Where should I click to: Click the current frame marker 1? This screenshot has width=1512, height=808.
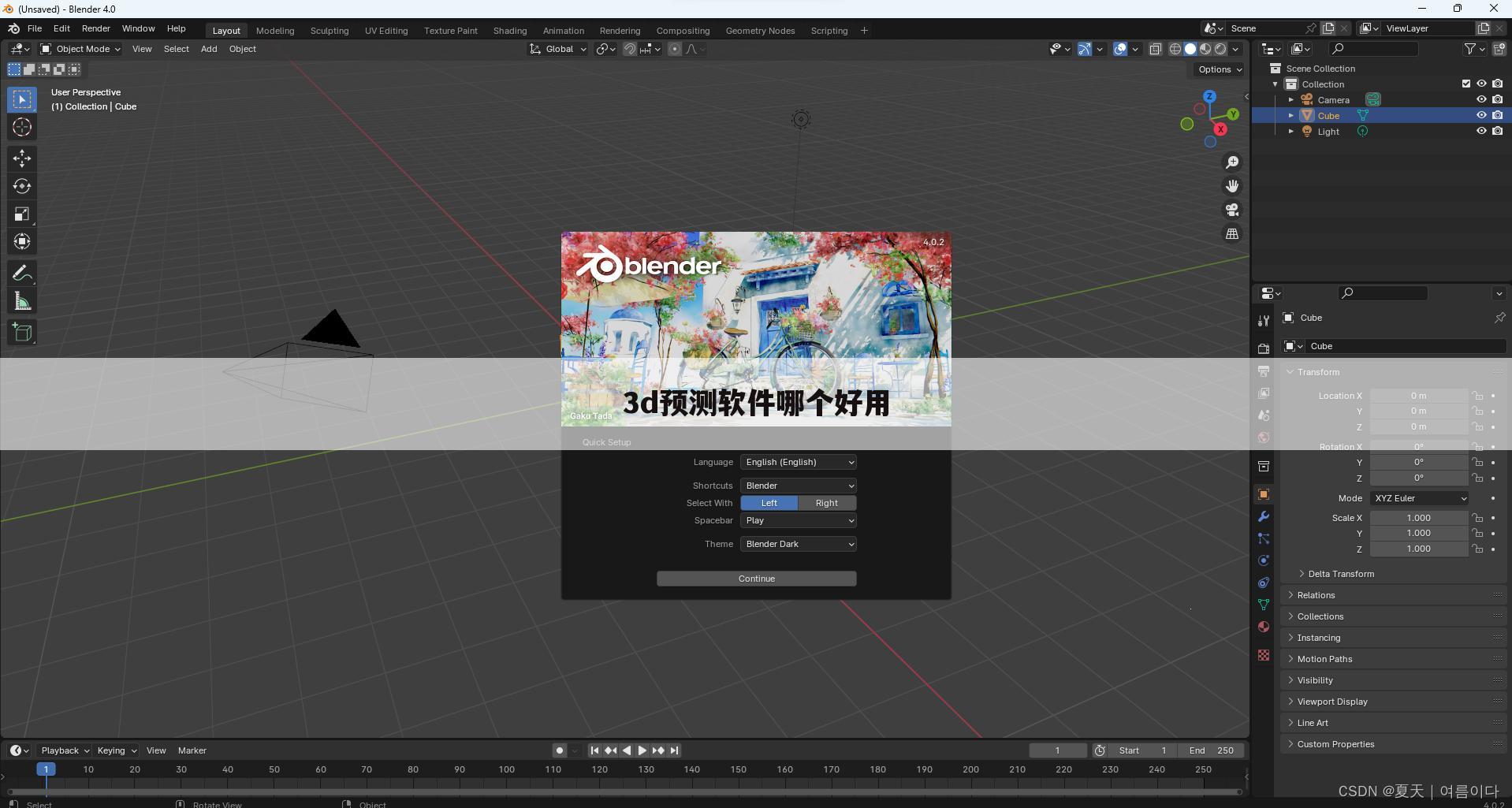(x=46, y=769)
